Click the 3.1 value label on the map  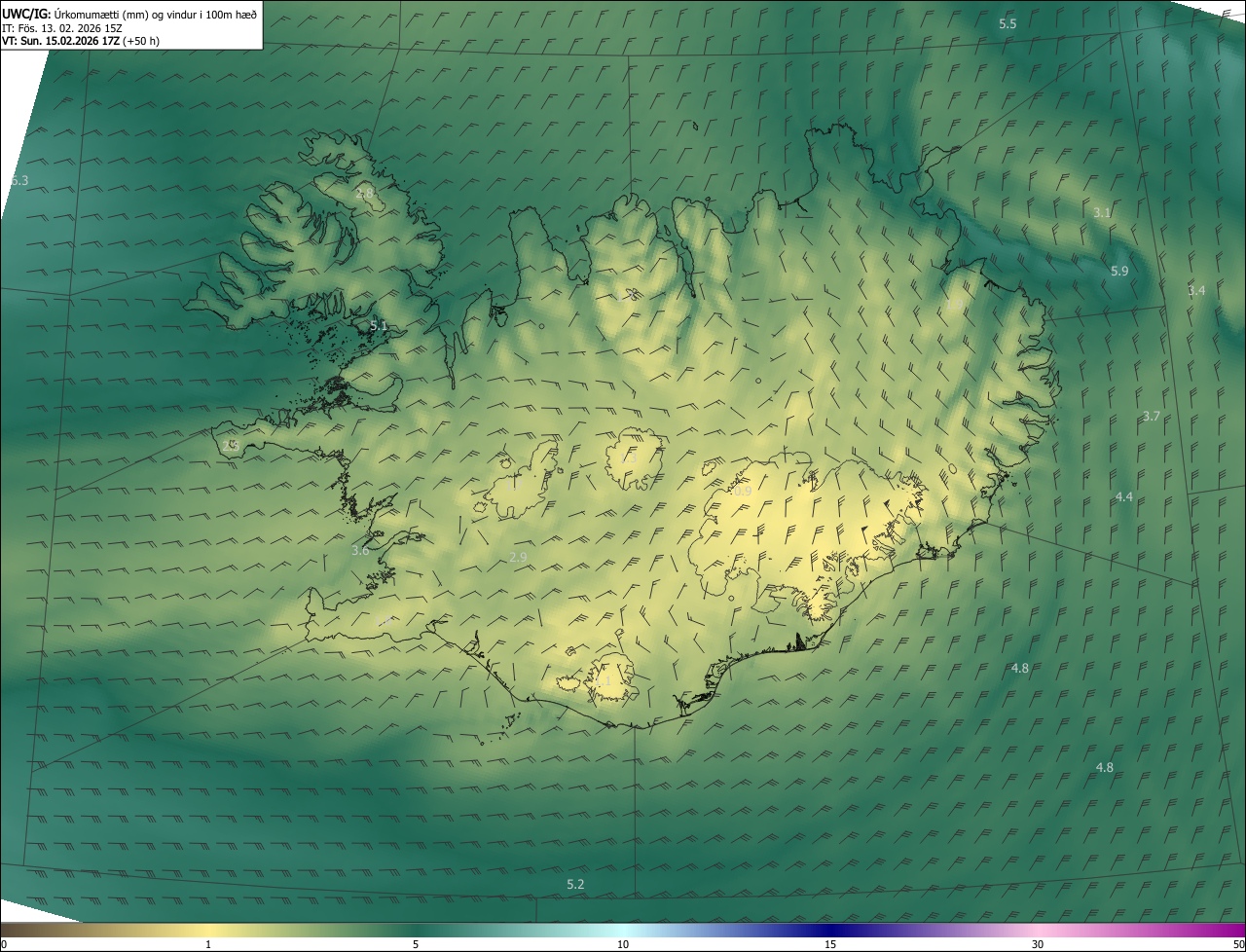(x=1101, y=212)
